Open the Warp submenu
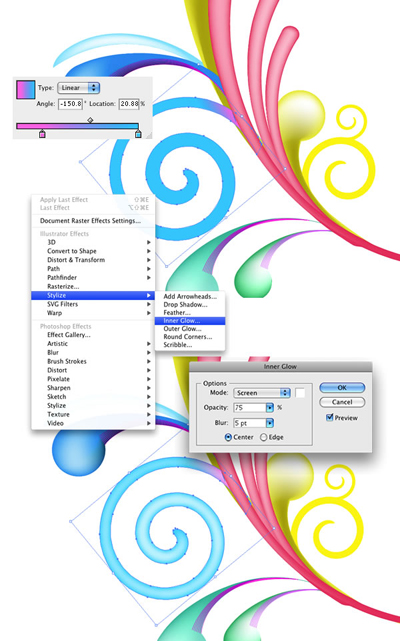The image size is (400, 641). pos(93,313)
